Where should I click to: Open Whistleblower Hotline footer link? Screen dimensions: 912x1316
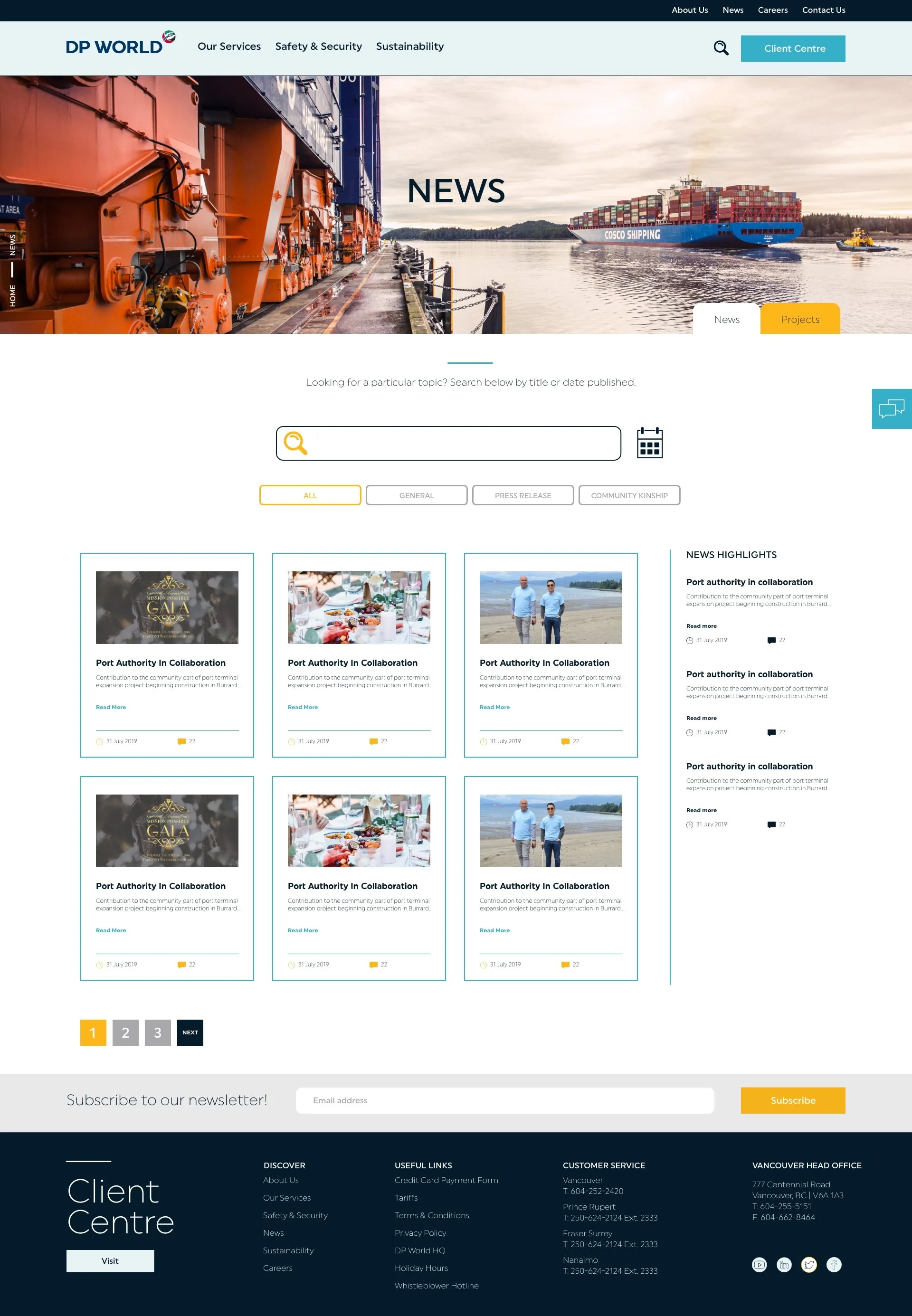[x=437, y=1285]
